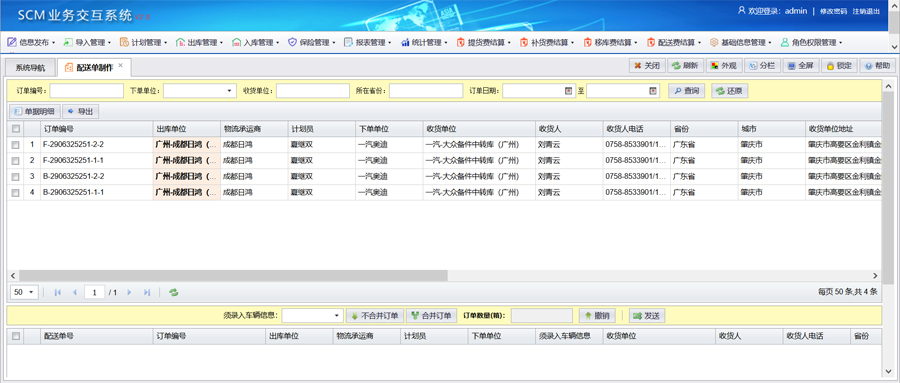The image size is (900, 383).
Task: Click the 合并订单 merge button
Action: click(x=432, y=315)
